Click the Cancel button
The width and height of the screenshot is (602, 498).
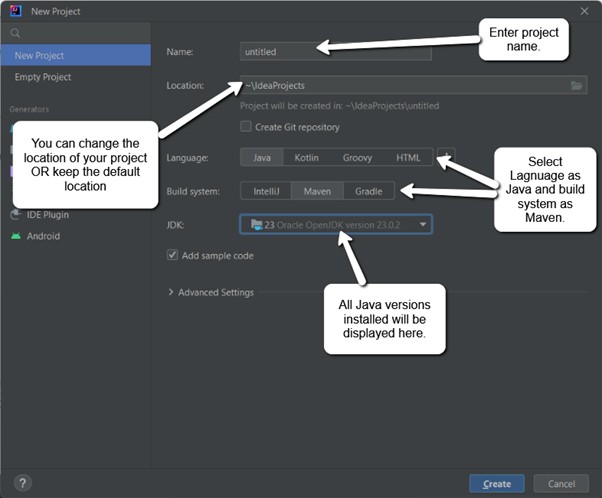coord(561,484)
